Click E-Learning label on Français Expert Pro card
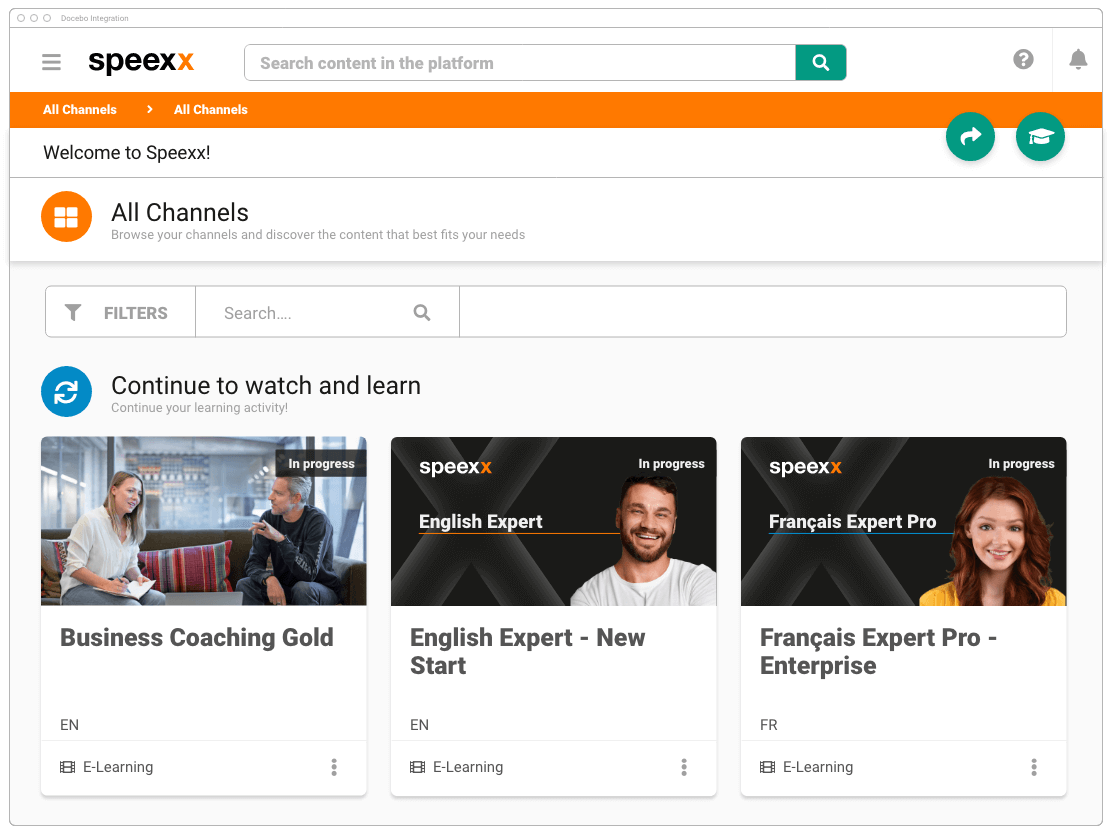 coord(818,767)
